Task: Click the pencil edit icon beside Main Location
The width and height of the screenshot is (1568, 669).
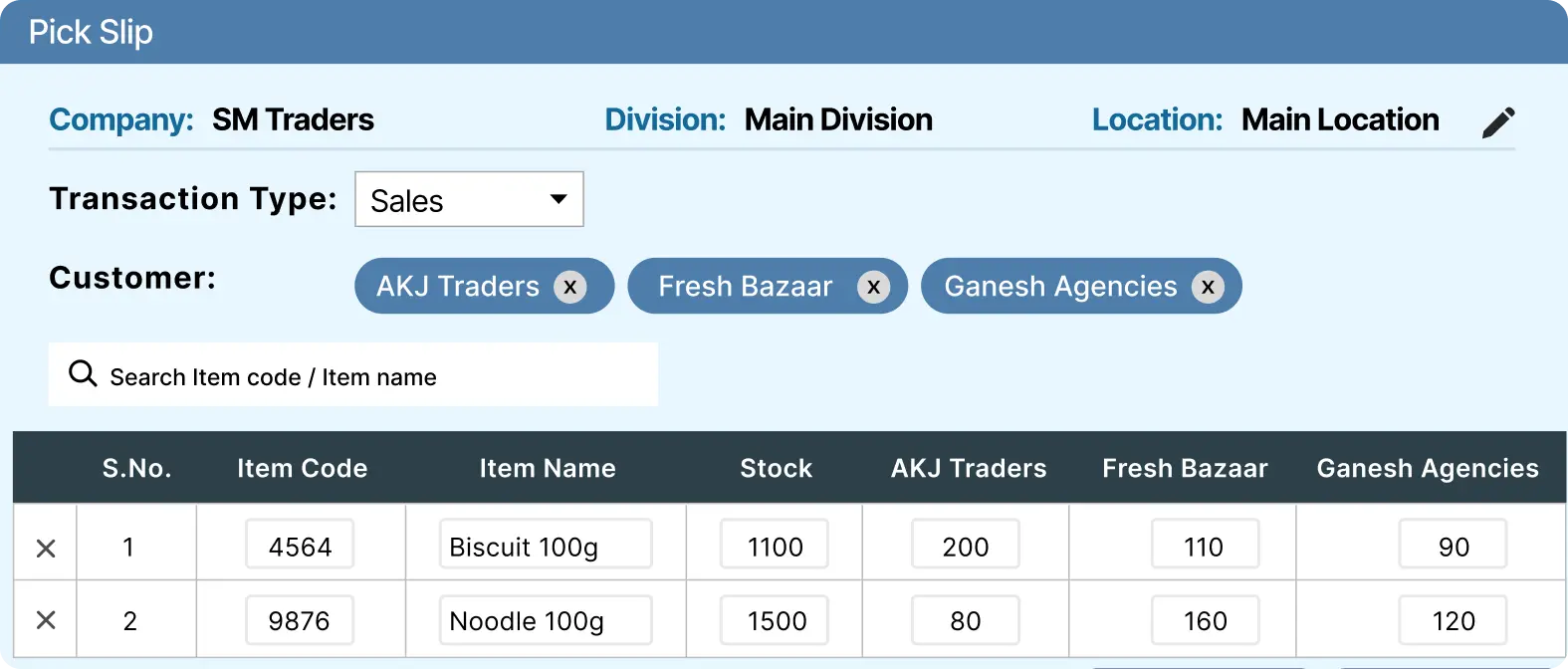Action: click(1498, 122)
